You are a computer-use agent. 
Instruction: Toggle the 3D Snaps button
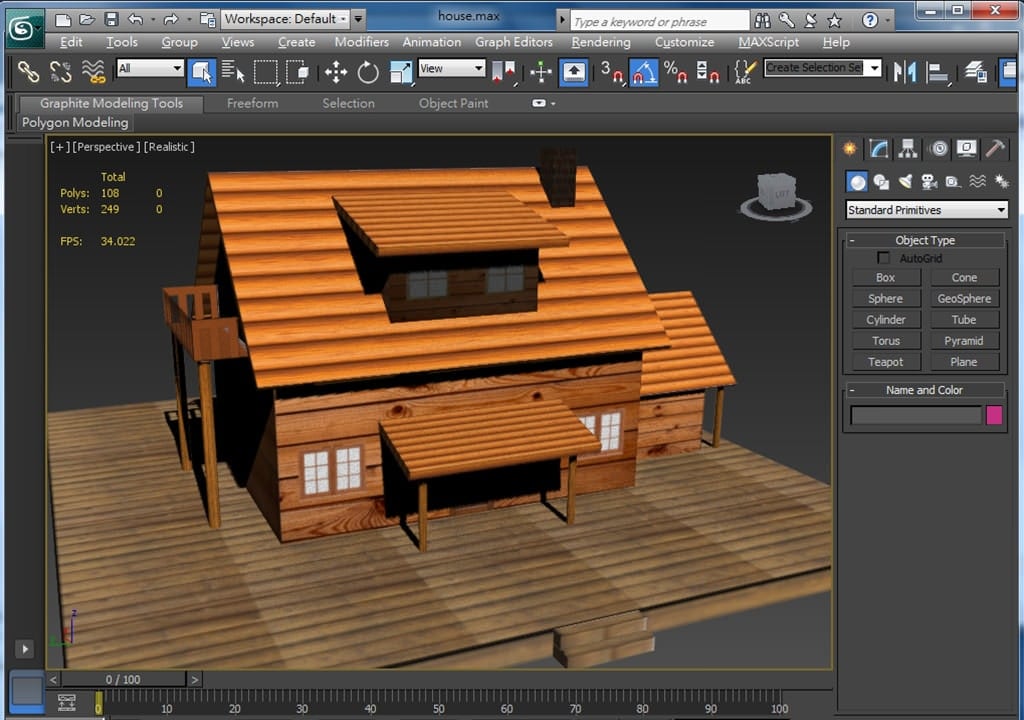tap(611, 71)
